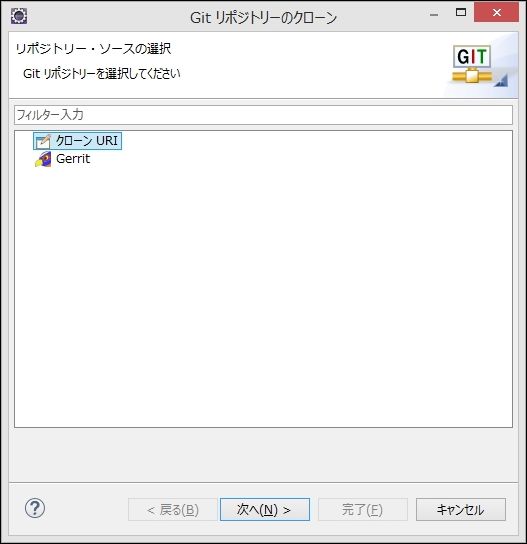Minimize the Git clone dialog
Screen dimensions: 527x544
(x=434, y=14)
